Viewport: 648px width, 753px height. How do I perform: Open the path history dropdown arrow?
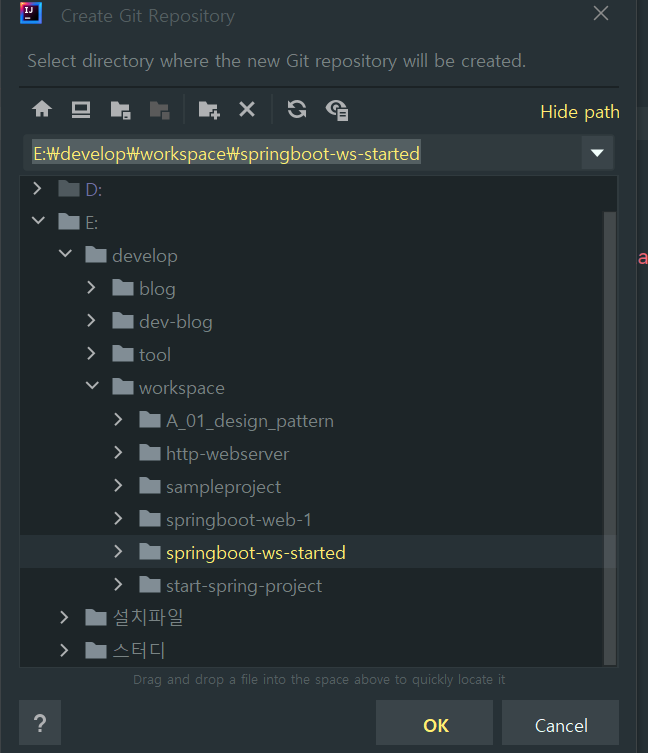(x=597, y=153)
